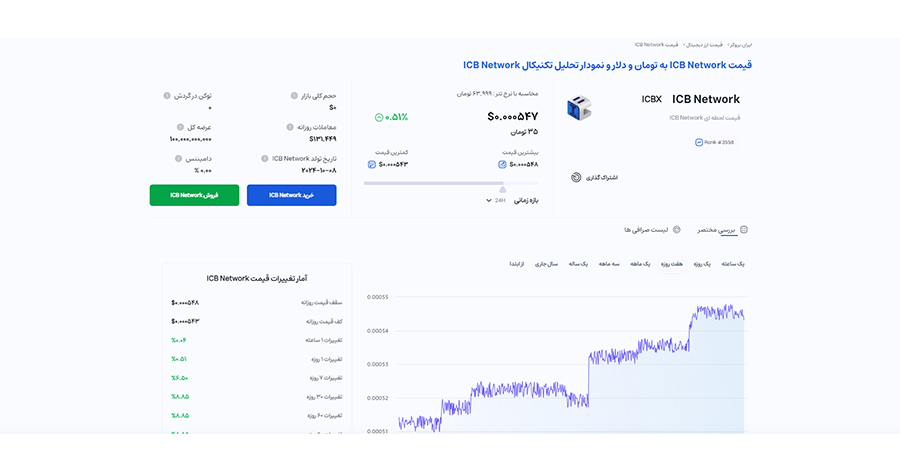Click the list icon beside بررسی مختصر

(744, 229)
